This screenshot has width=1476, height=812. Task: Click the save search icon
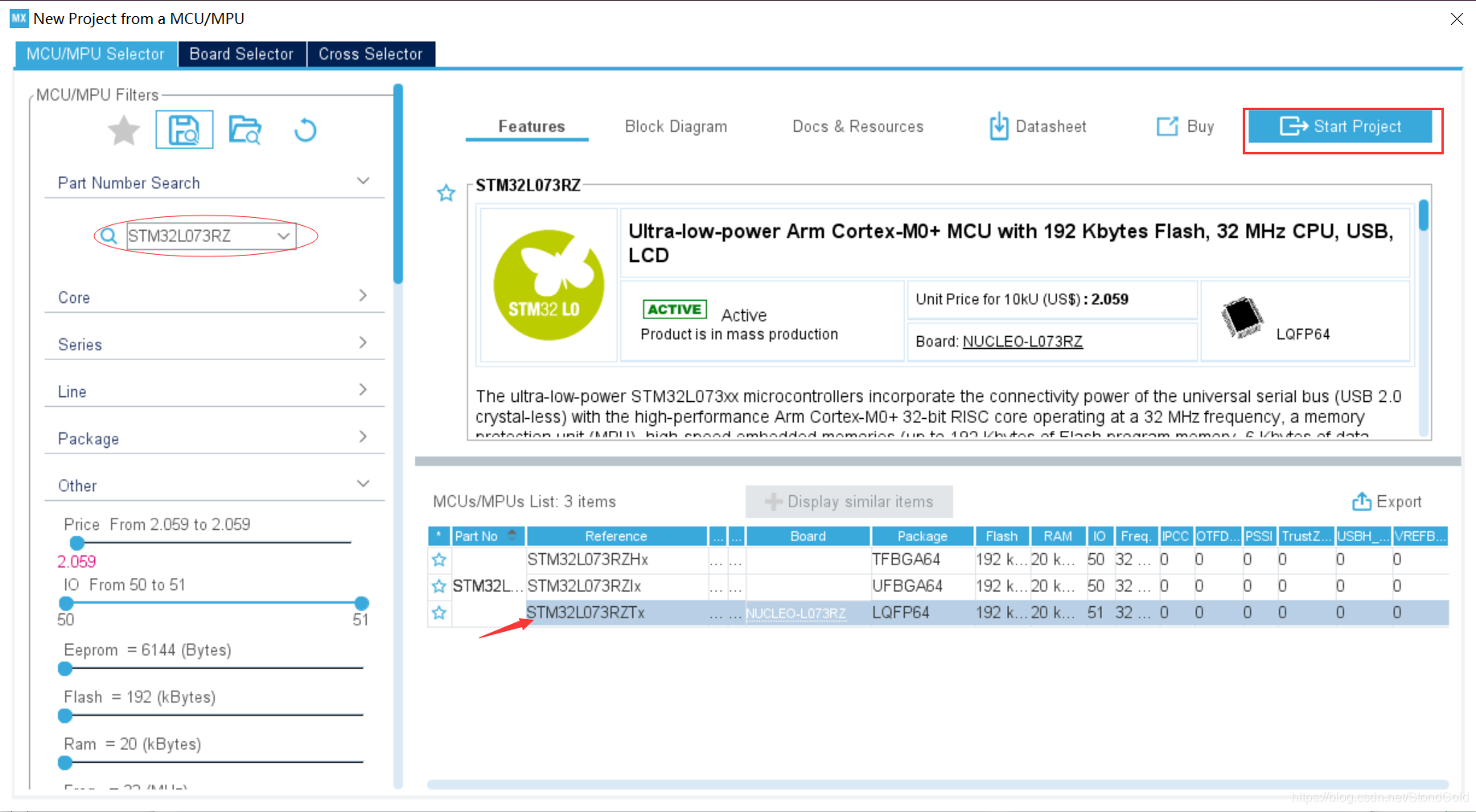184,129
